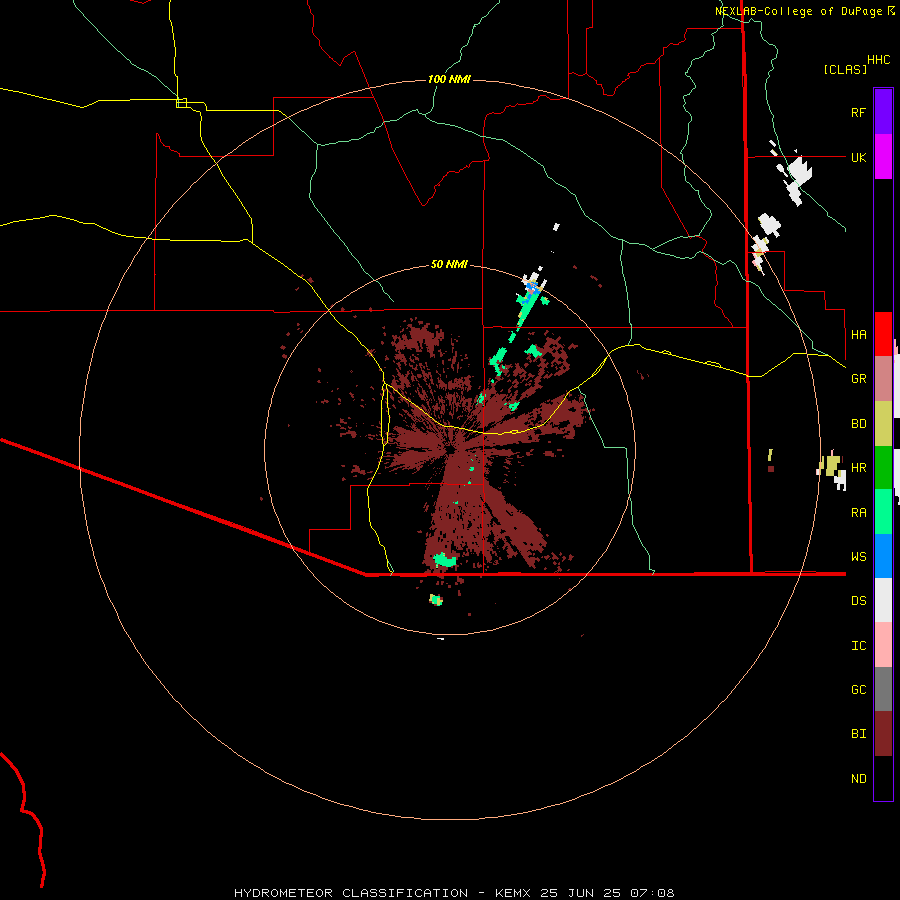Click the HA legend label
This screenshot has height=900, width=900.
(x=858, y=334)
